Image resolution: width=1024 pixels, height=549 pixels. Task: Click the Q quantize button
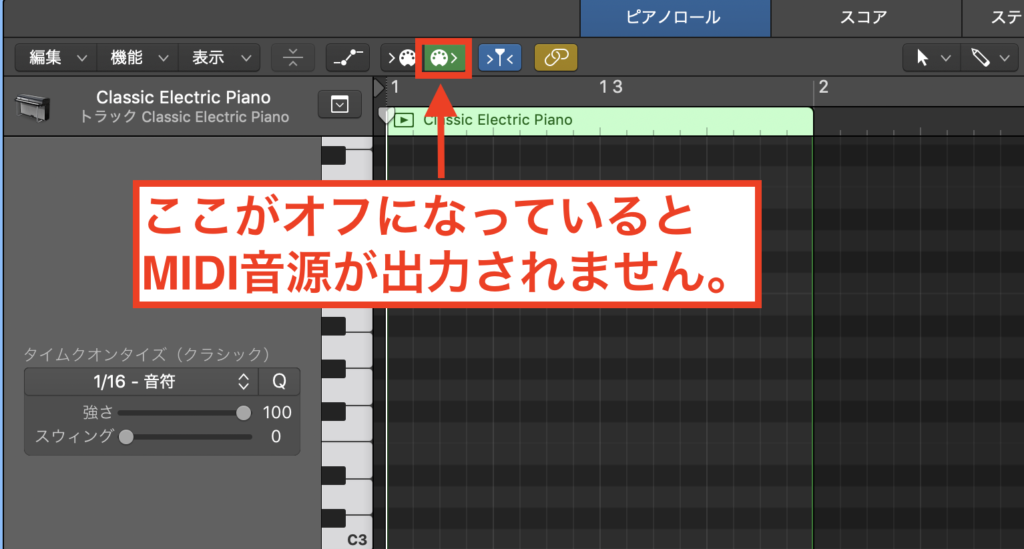[280, 382]
